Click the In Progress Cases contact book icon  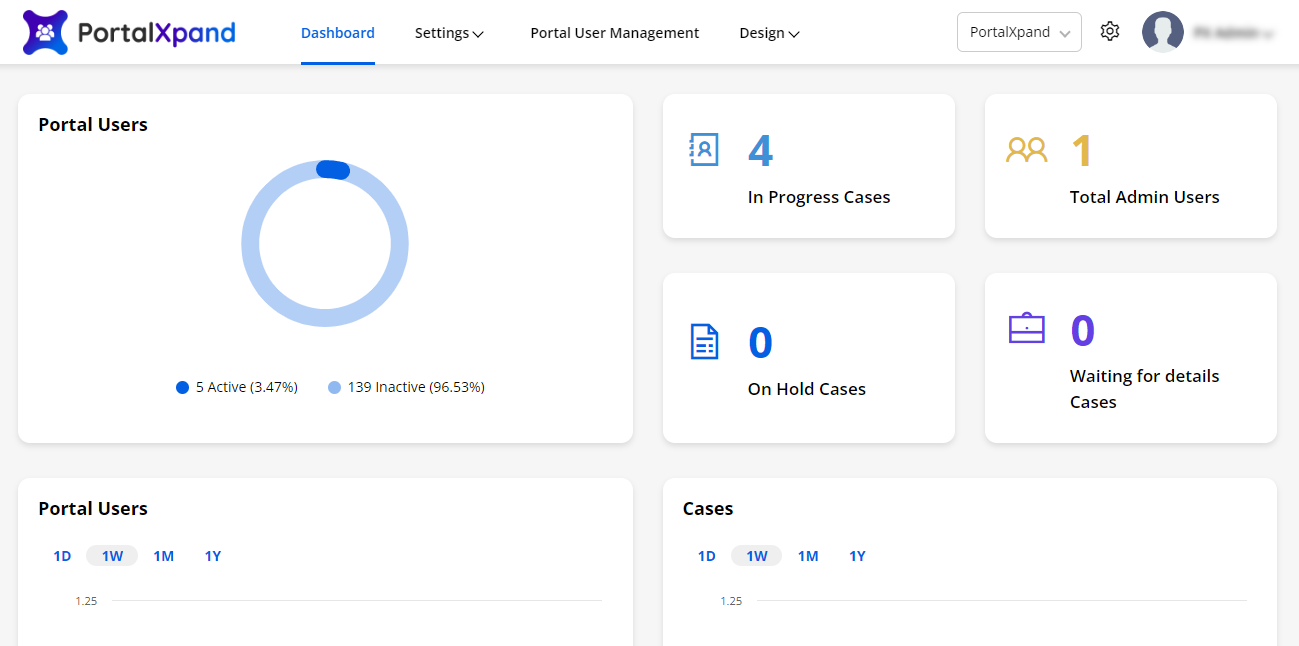click(x=704, y=150)
